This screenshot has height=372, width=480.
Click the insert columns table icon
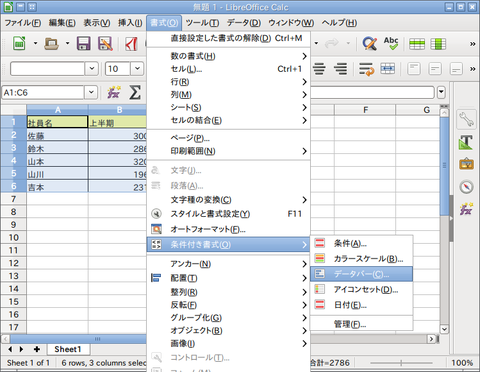click(x=438, y=44)
